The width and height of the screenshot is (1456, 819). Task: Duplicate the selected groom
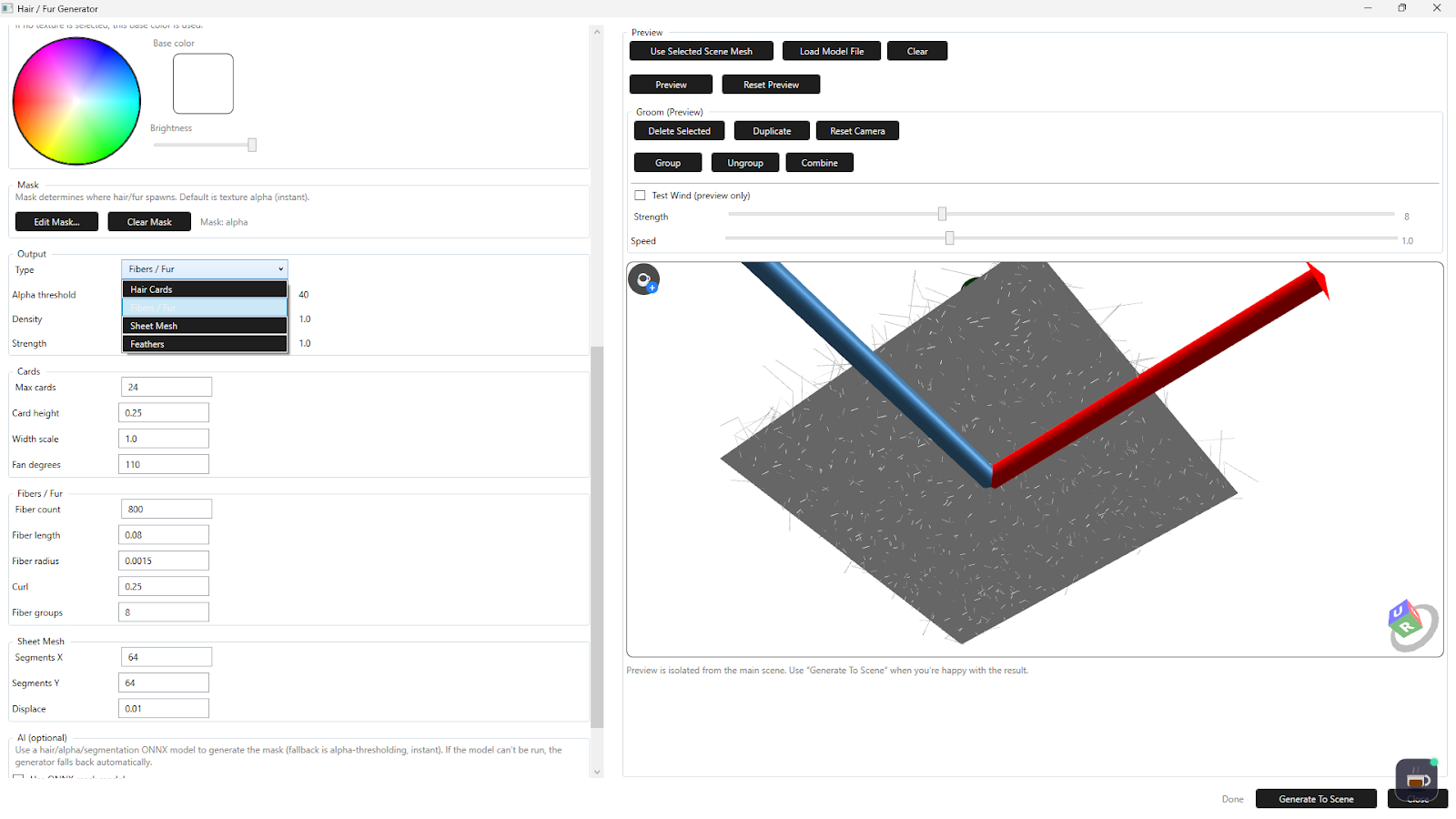[771, 130]
